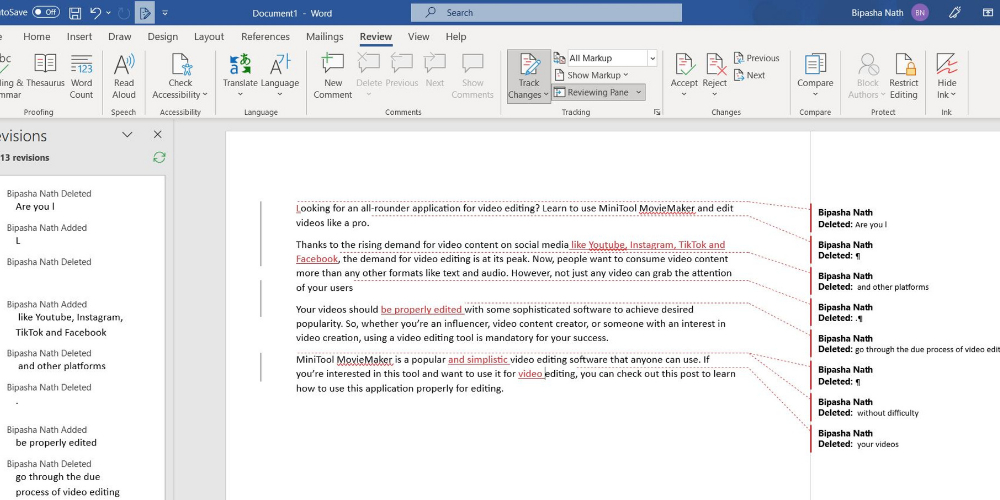1000x500 pixels.
Task: Open Reviewing Pane dropdown arrow
Action: [639, 92]
